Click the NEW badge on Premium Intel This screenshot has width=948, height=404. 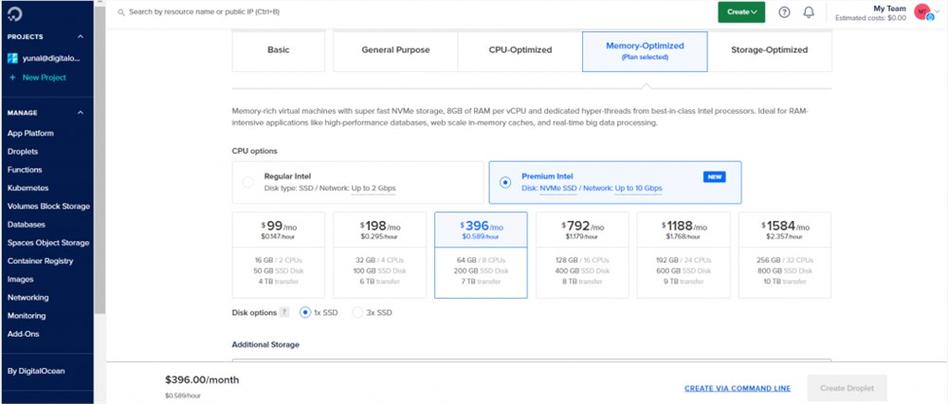pyautogui.click(x=714, y=177)
